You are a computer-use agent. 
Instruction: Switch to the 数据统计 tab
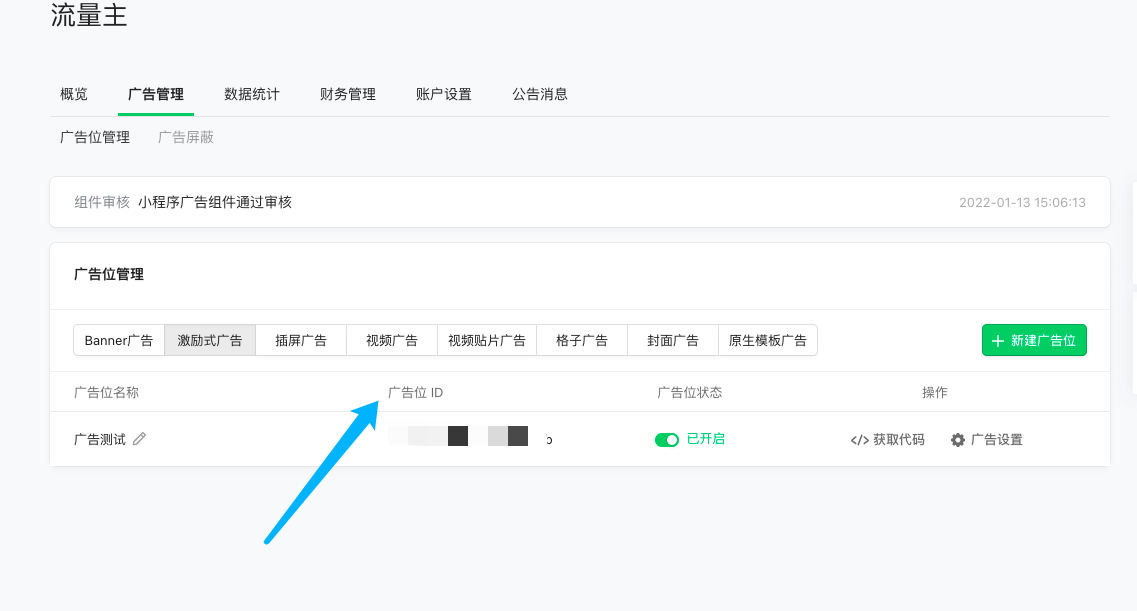point(252,94)
